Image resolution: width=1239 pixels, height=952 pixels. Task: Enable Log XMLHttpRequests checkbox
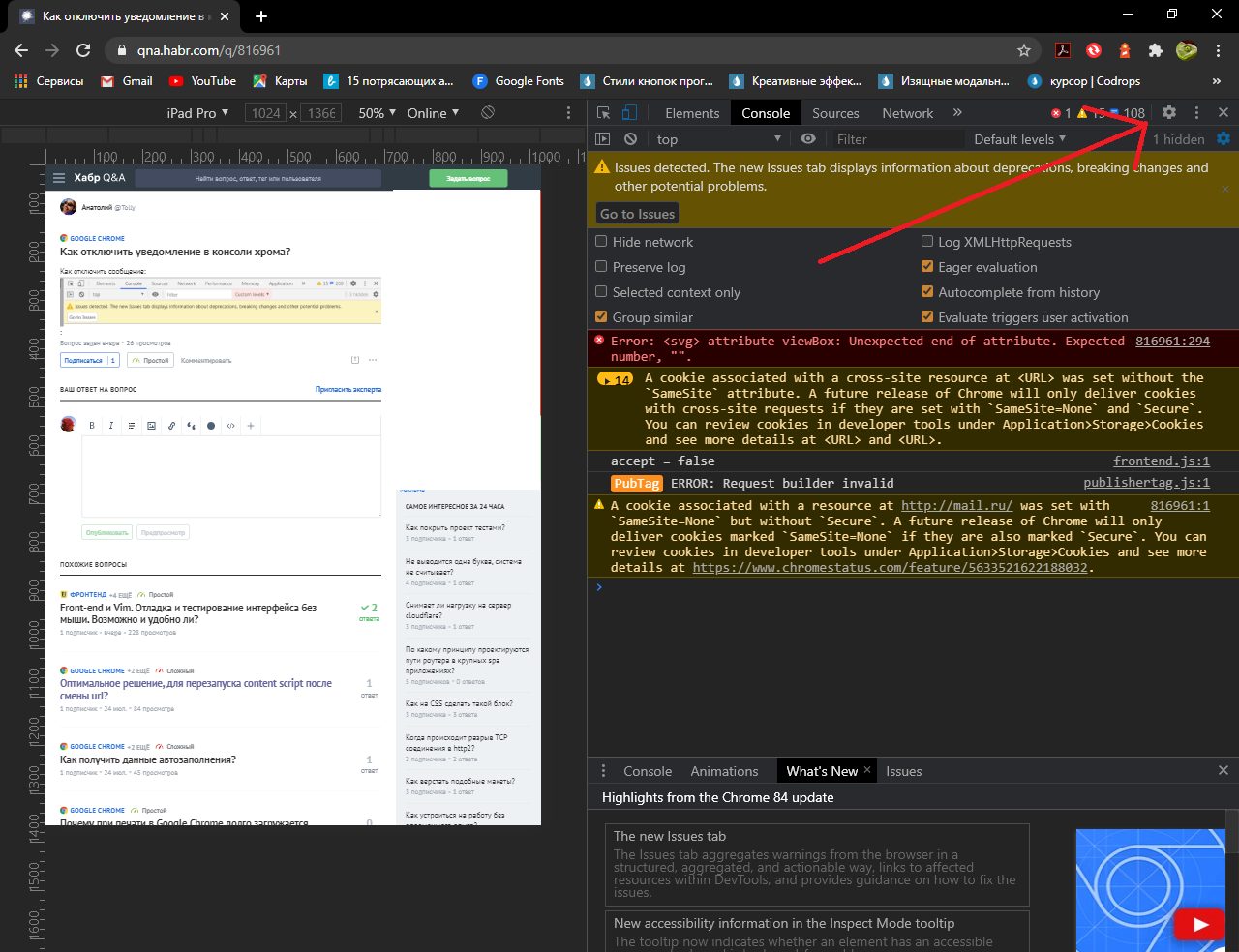pyautogui.click(x=927, y=242)
